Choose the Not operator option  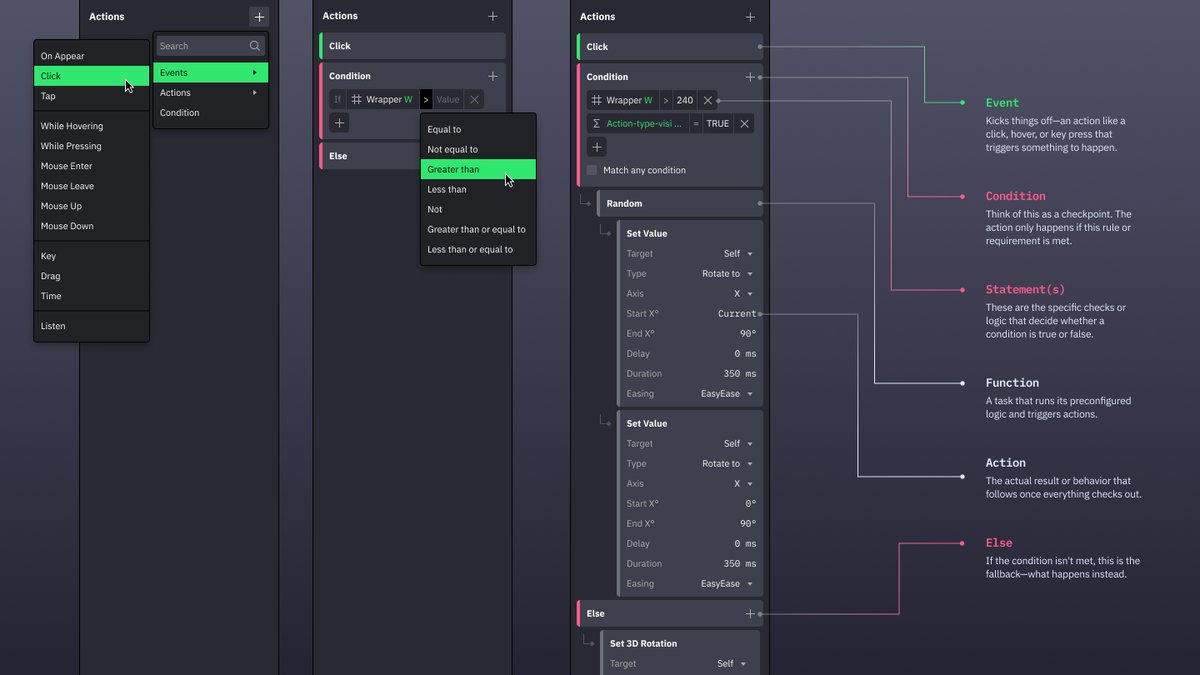point(478,209)
